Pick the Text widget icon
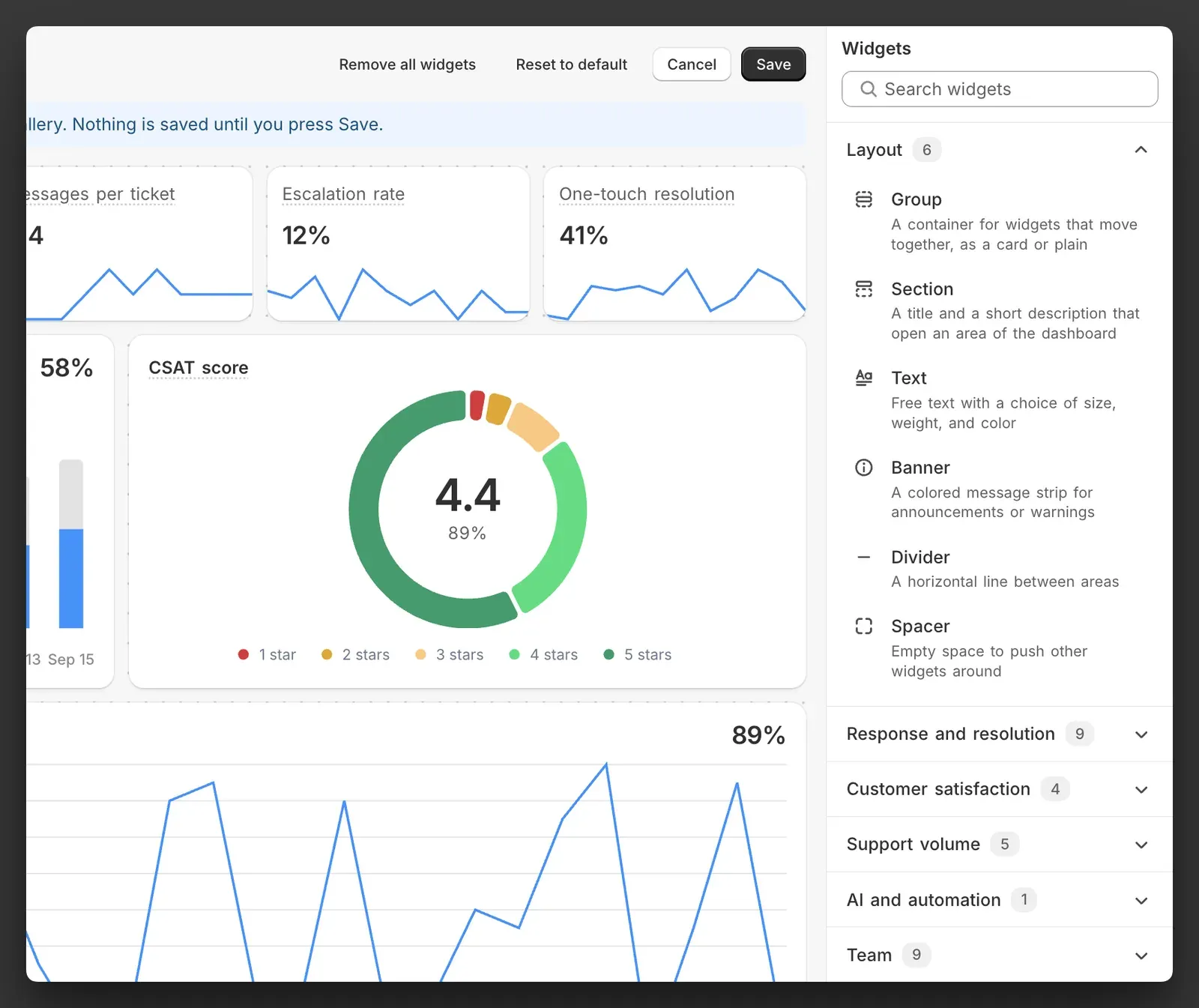The height and width of the screenshot is (1008, 1199). point(864,378)
